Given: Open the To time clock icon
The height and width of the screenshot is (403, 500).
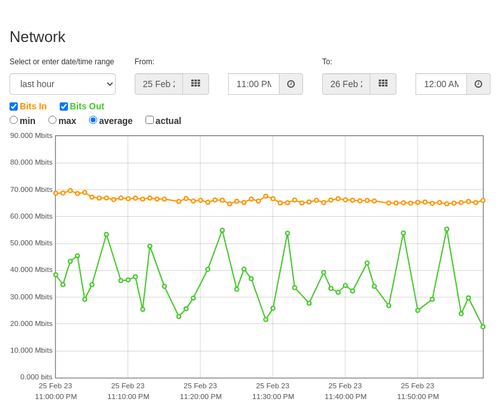Looking at the screenshot, I should 478,84.
